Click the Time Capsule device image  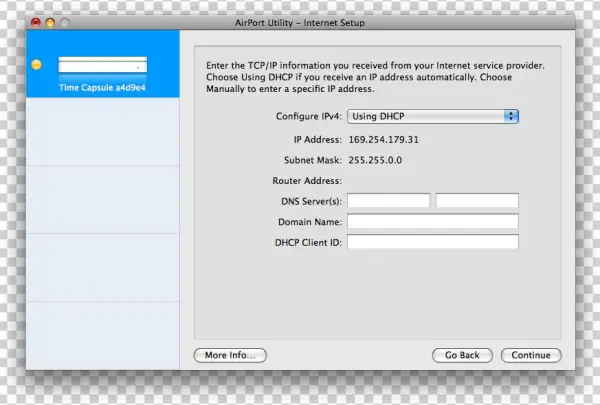(x=103, y=65)
